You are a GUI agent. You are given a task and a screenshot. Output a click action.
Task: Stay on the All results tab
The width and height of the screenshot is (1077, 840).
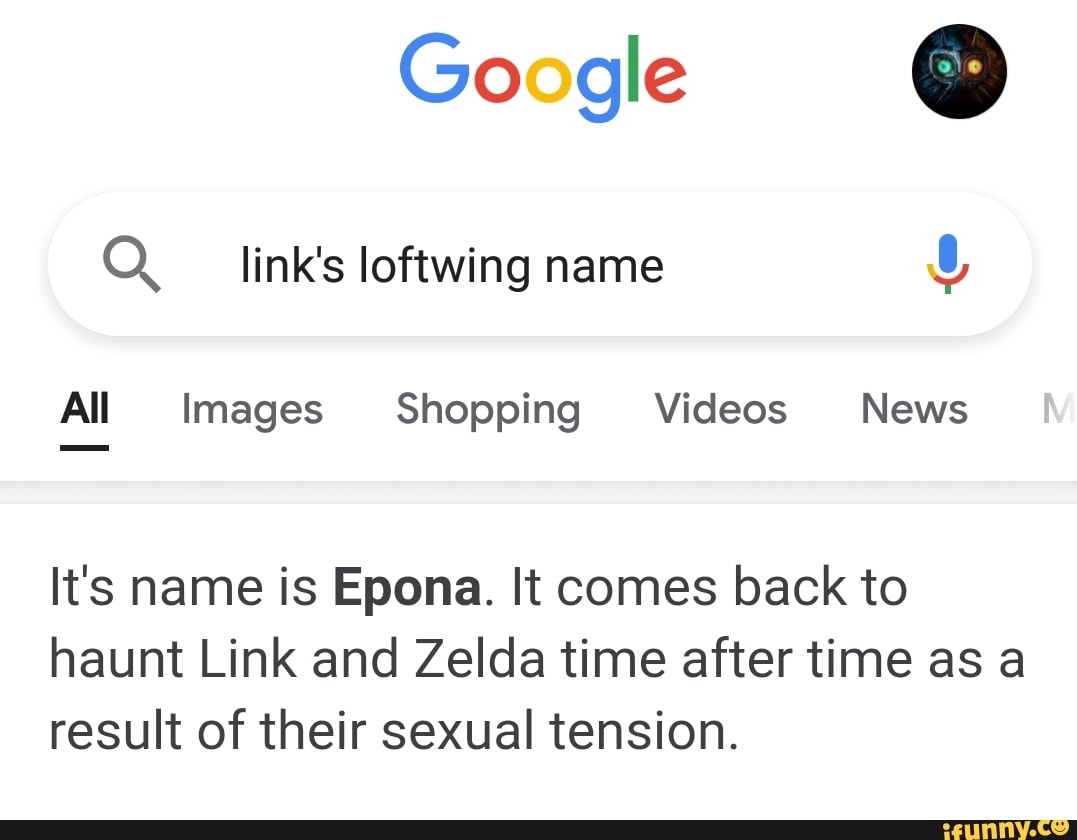84,409
